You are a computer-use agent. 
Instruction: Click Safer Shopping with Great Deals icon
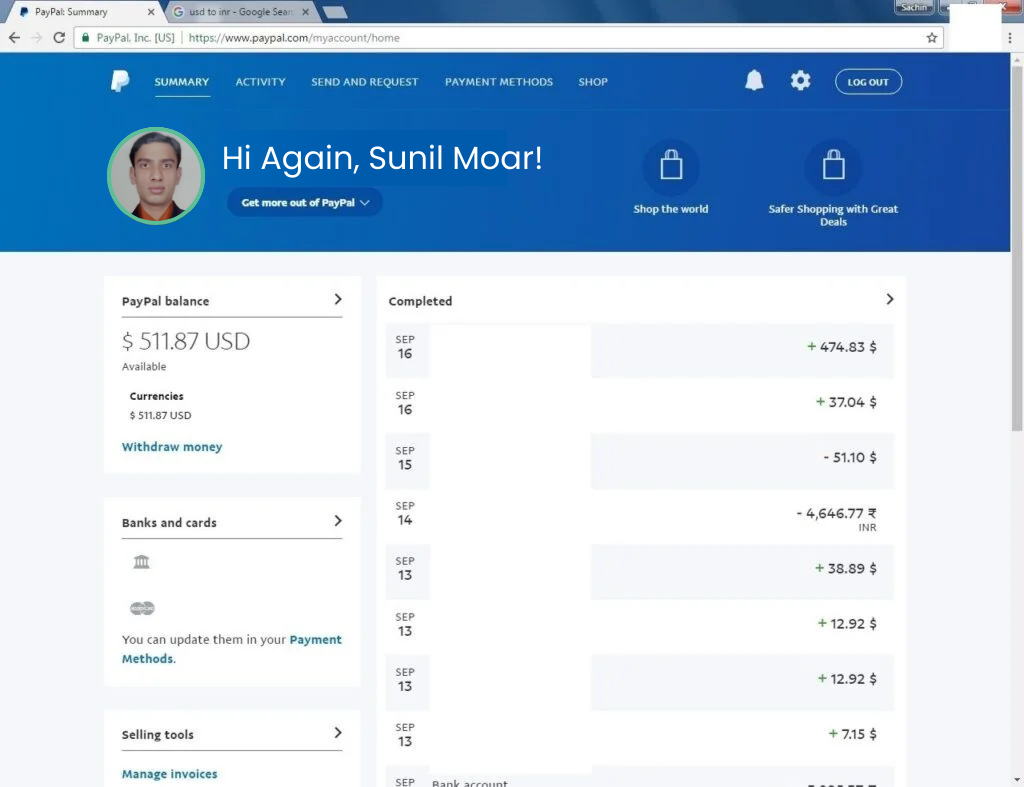(x=833, y=167)
